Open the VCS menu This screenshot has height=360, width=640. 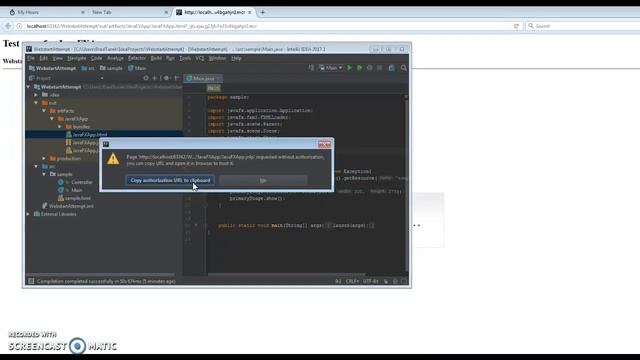[200, 58]
